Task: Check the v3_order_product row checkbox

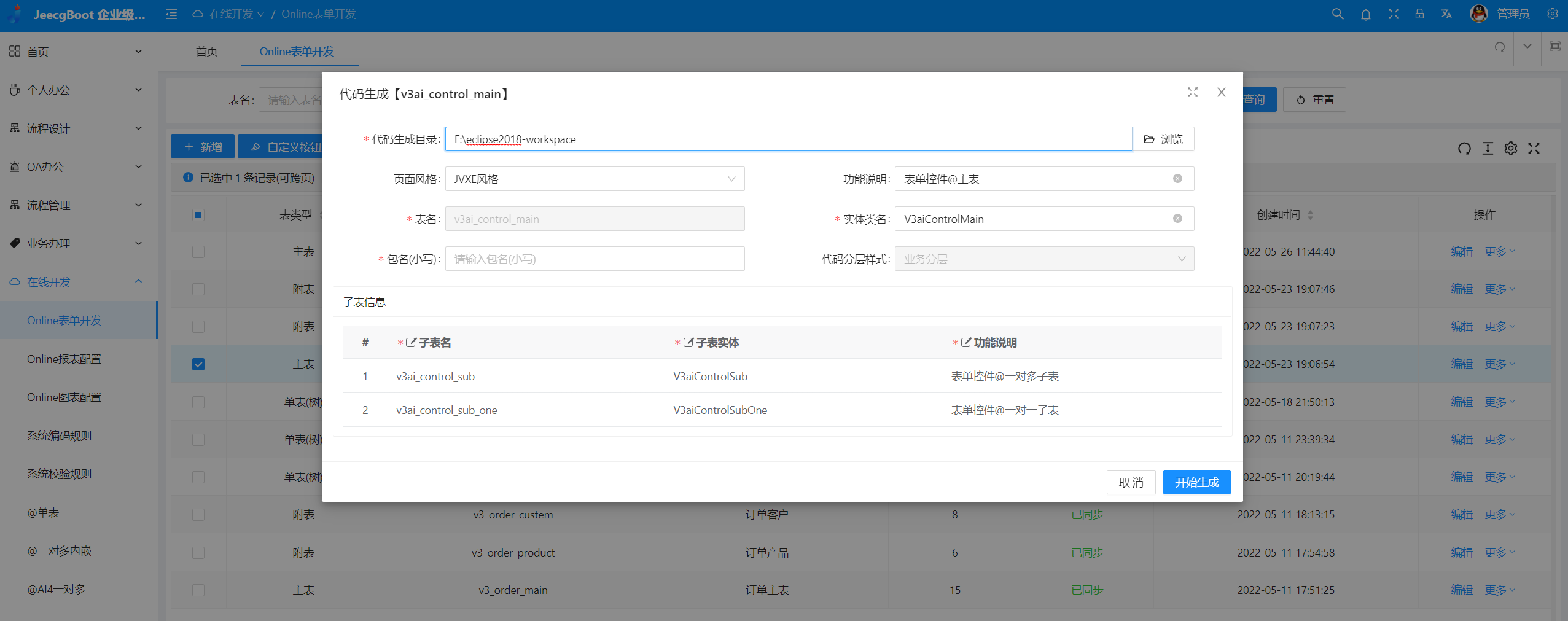Action: (x=198, y=553)
